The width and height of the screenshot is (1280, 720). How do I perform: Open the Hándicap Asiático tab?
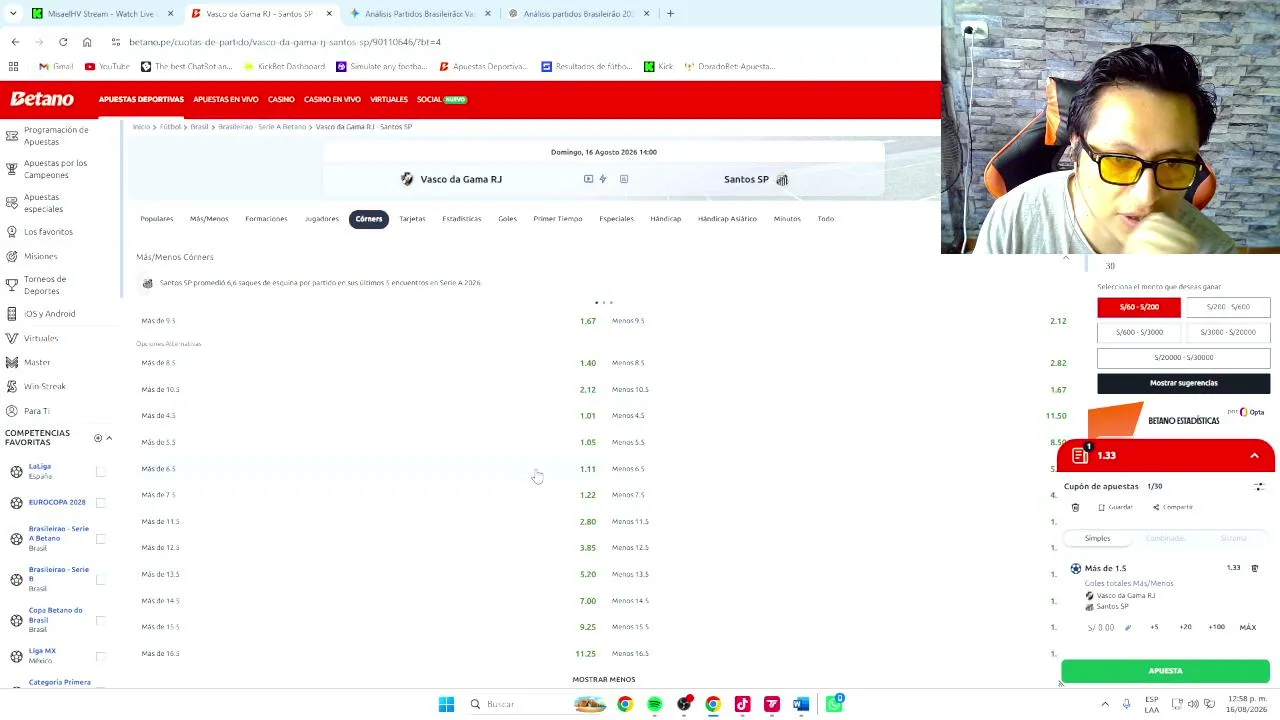coord(727,219)
